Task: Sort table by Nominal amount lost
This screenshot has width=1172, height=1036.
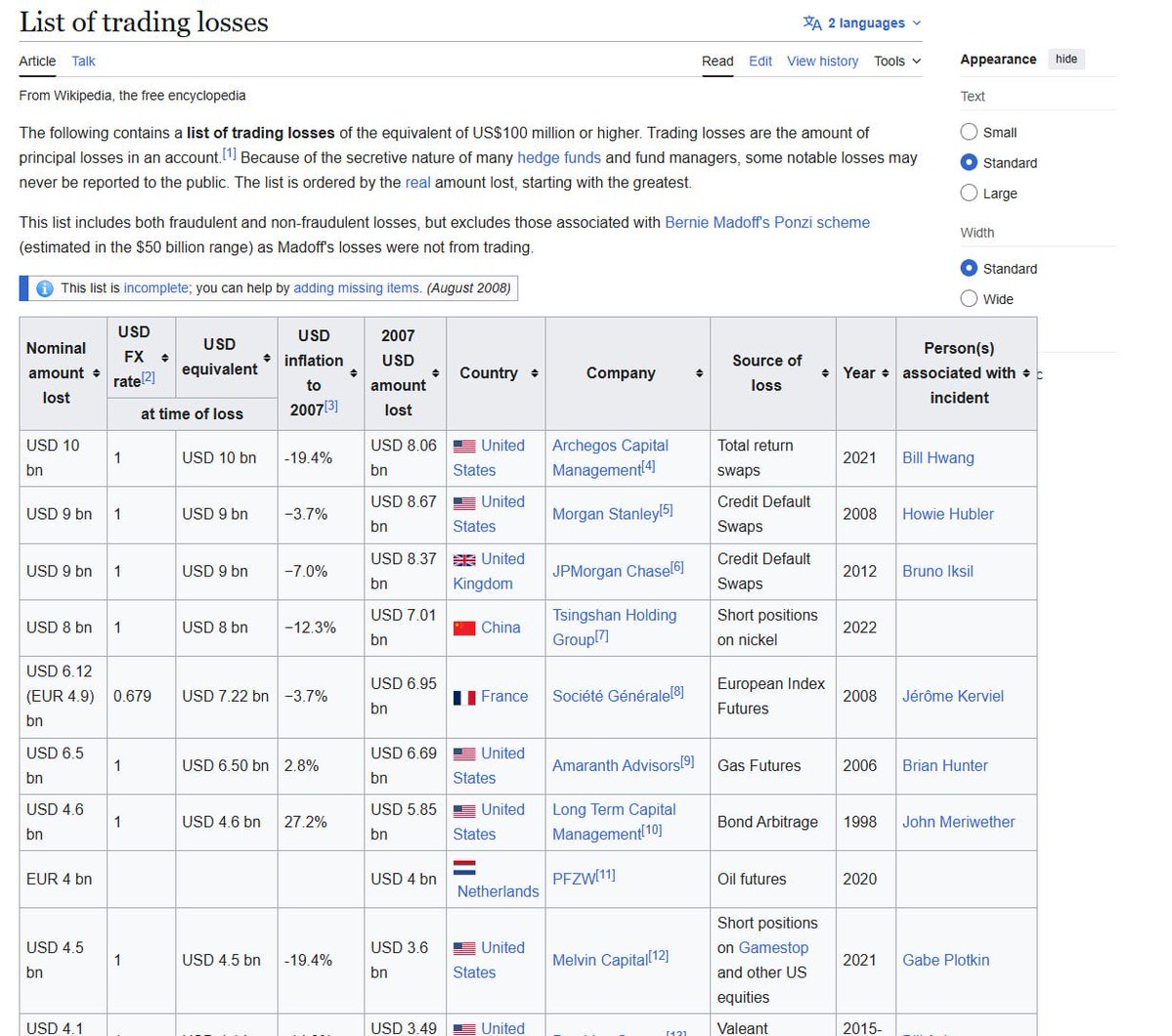Action: click(97, 373)
